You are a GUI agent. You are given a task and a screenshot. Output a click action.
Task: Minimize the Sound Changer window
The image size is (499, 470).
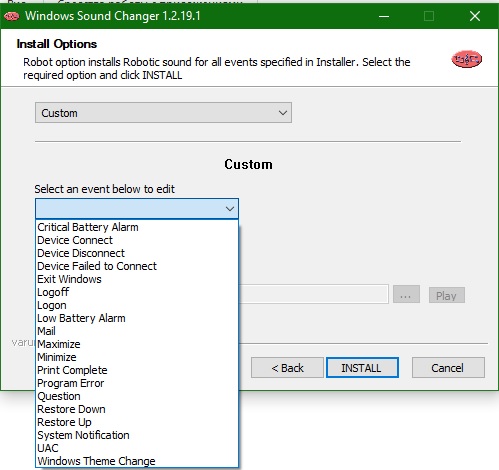click(x=384, y=16)
